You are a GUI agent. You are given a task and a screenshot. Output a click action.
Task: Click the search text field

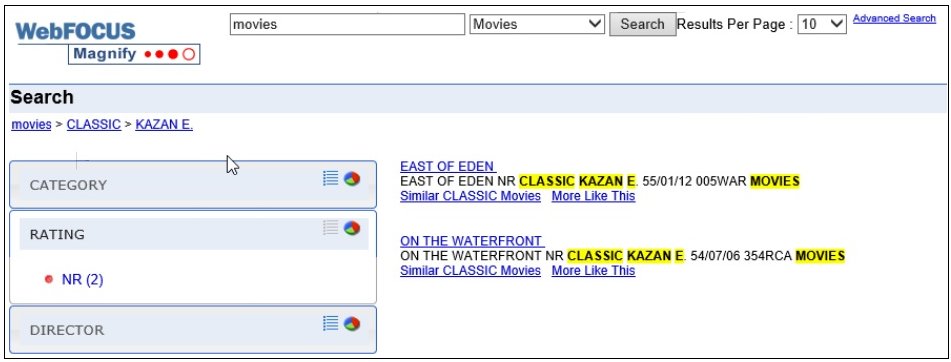point(347,24)
